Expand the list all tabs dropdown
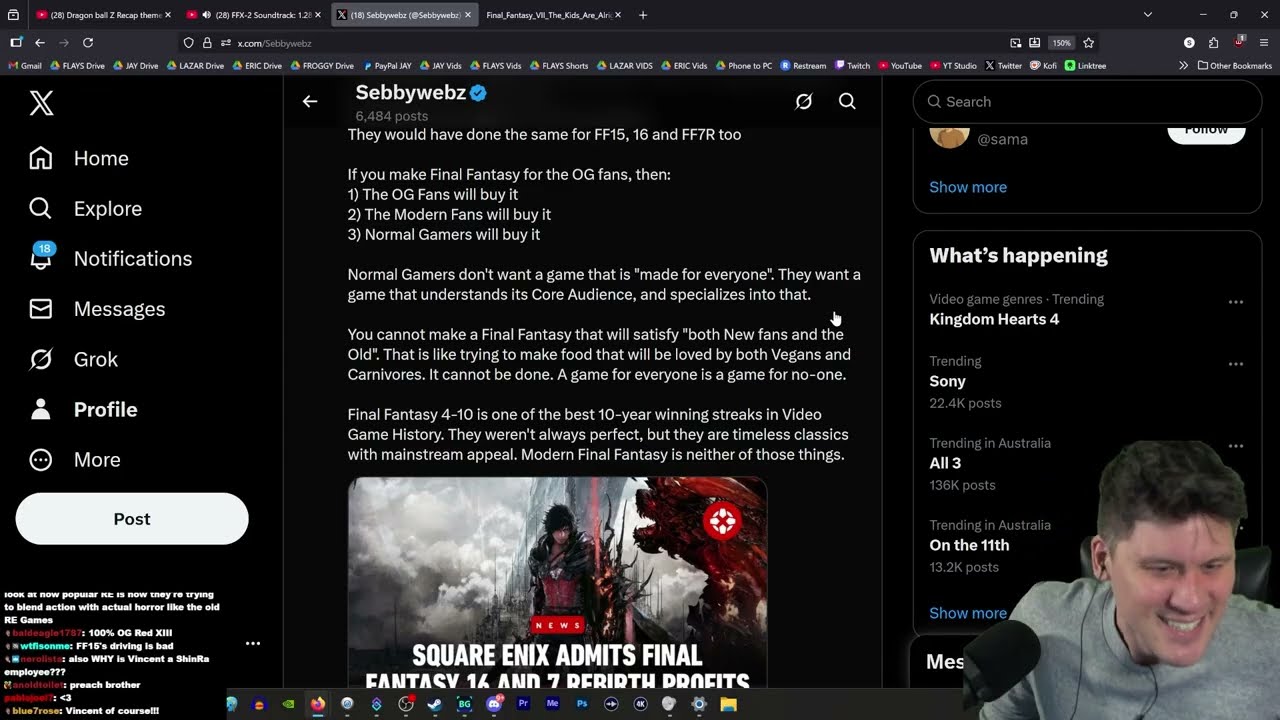This screenshot has height=720, width=1280. (1147, 15)
